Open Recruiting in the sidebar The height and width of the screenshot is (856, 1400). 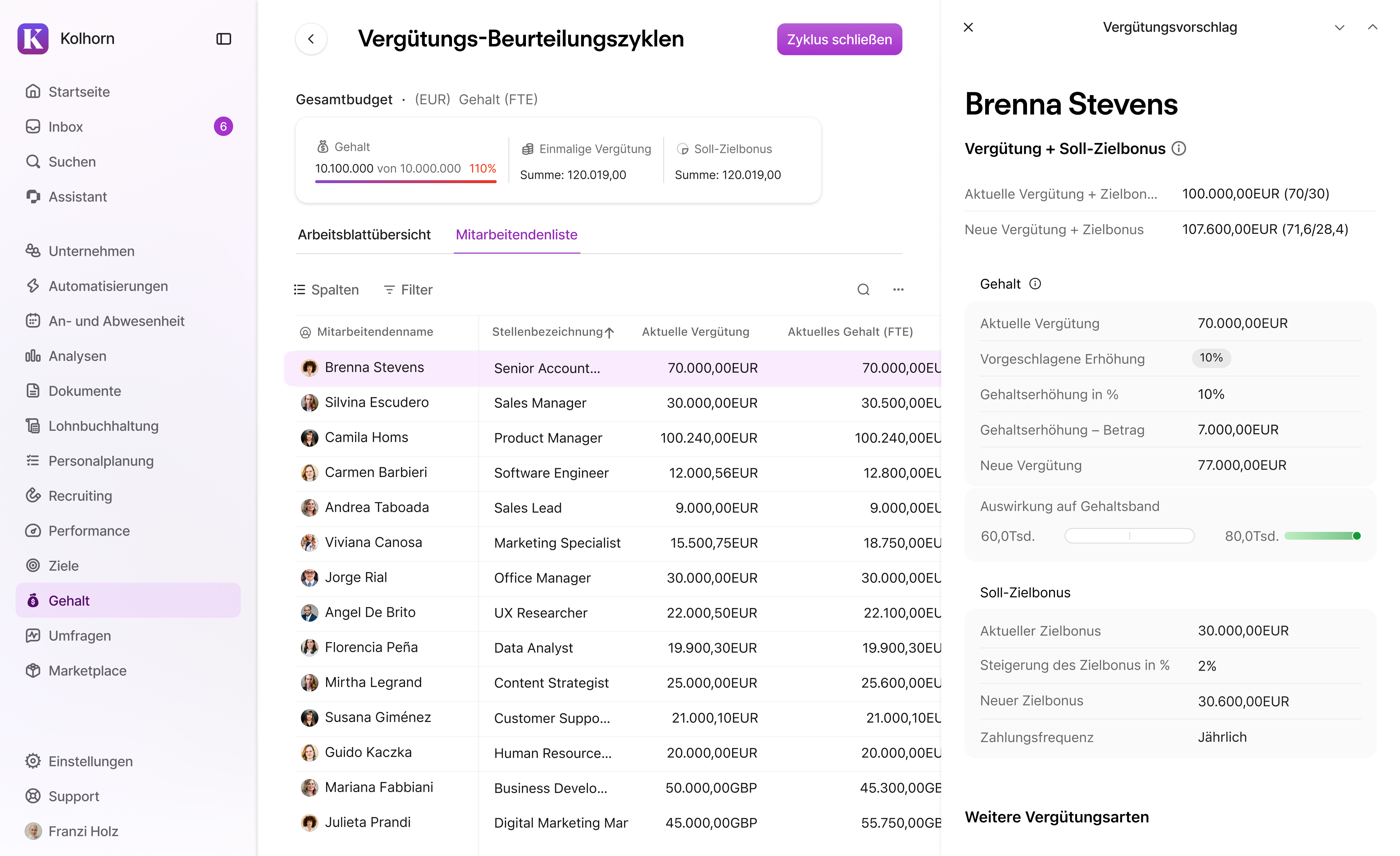coord(80,495)
